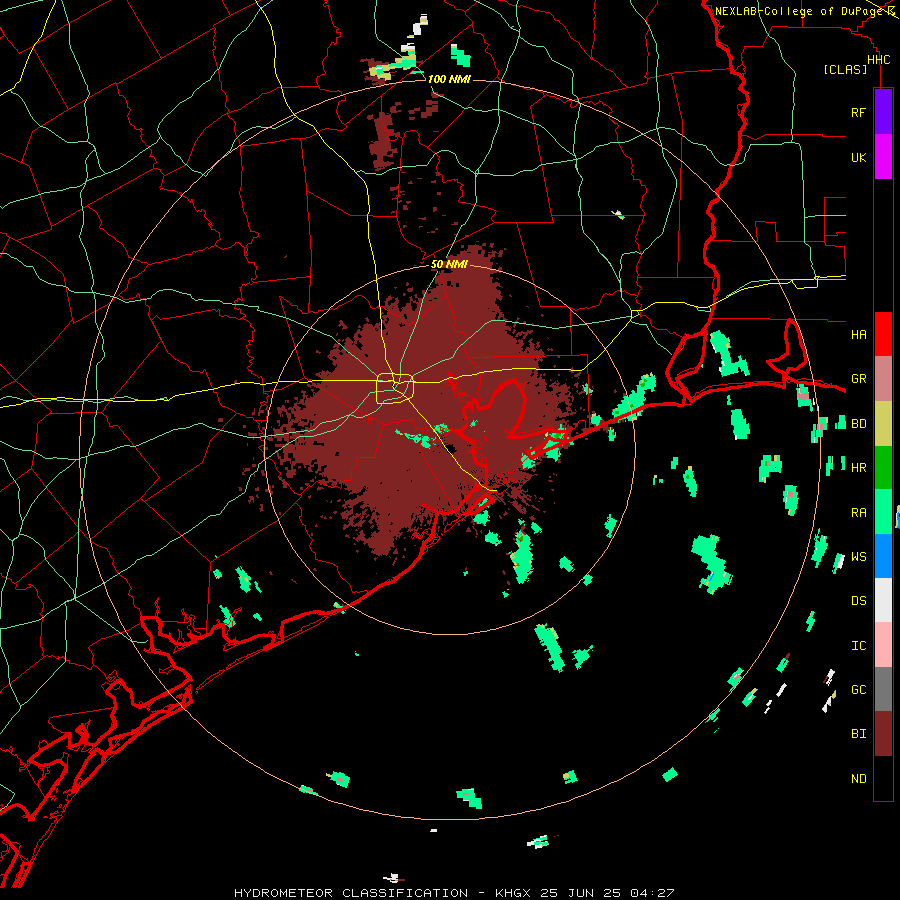Select the light pink IC legend swatch
The width and height of the screenshot is (900, 900).
[883, 645]
